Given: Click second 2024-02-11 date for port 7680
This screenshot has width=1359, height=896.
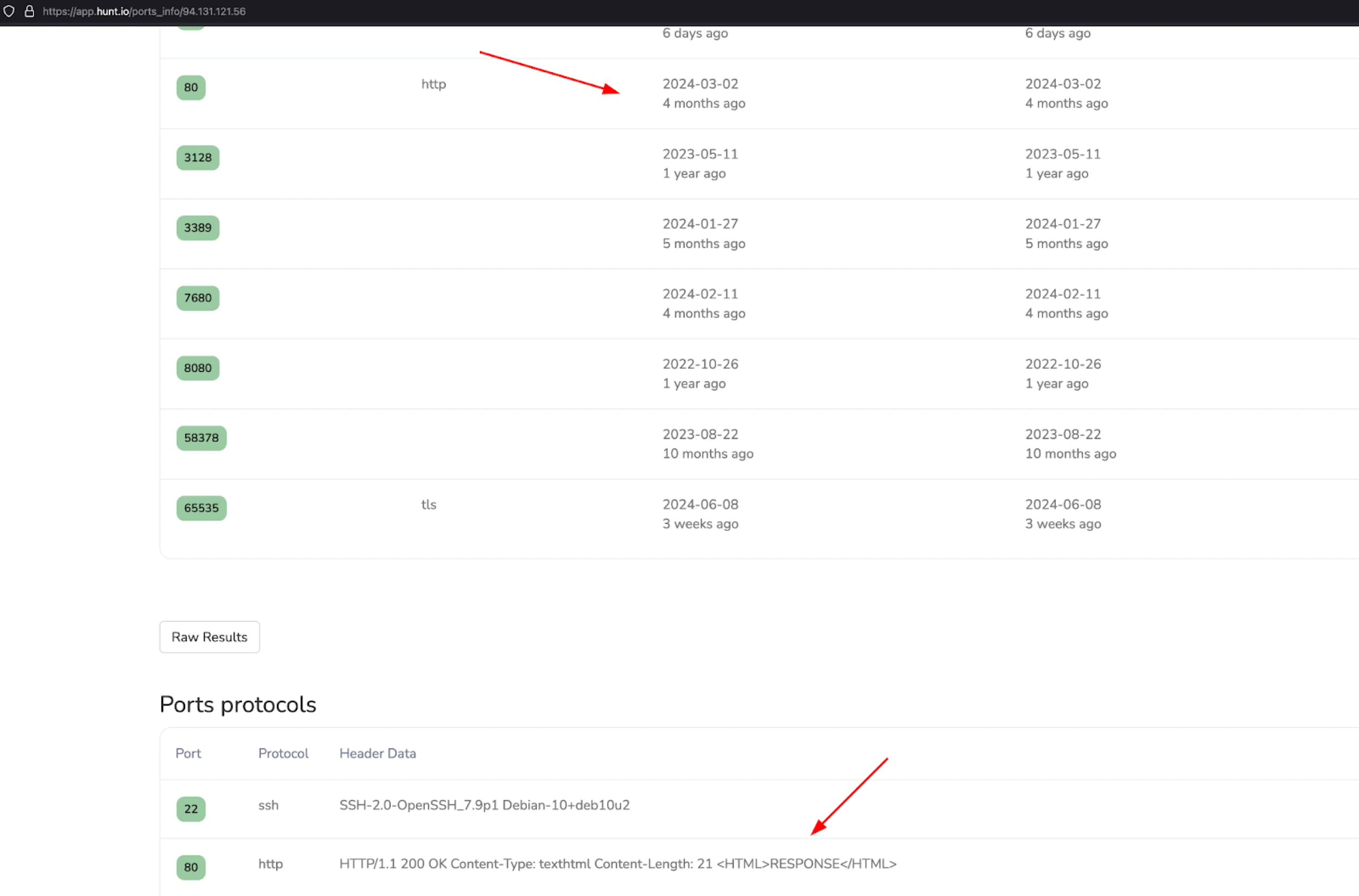Looking at the screenshot, I should point(1062,294).
